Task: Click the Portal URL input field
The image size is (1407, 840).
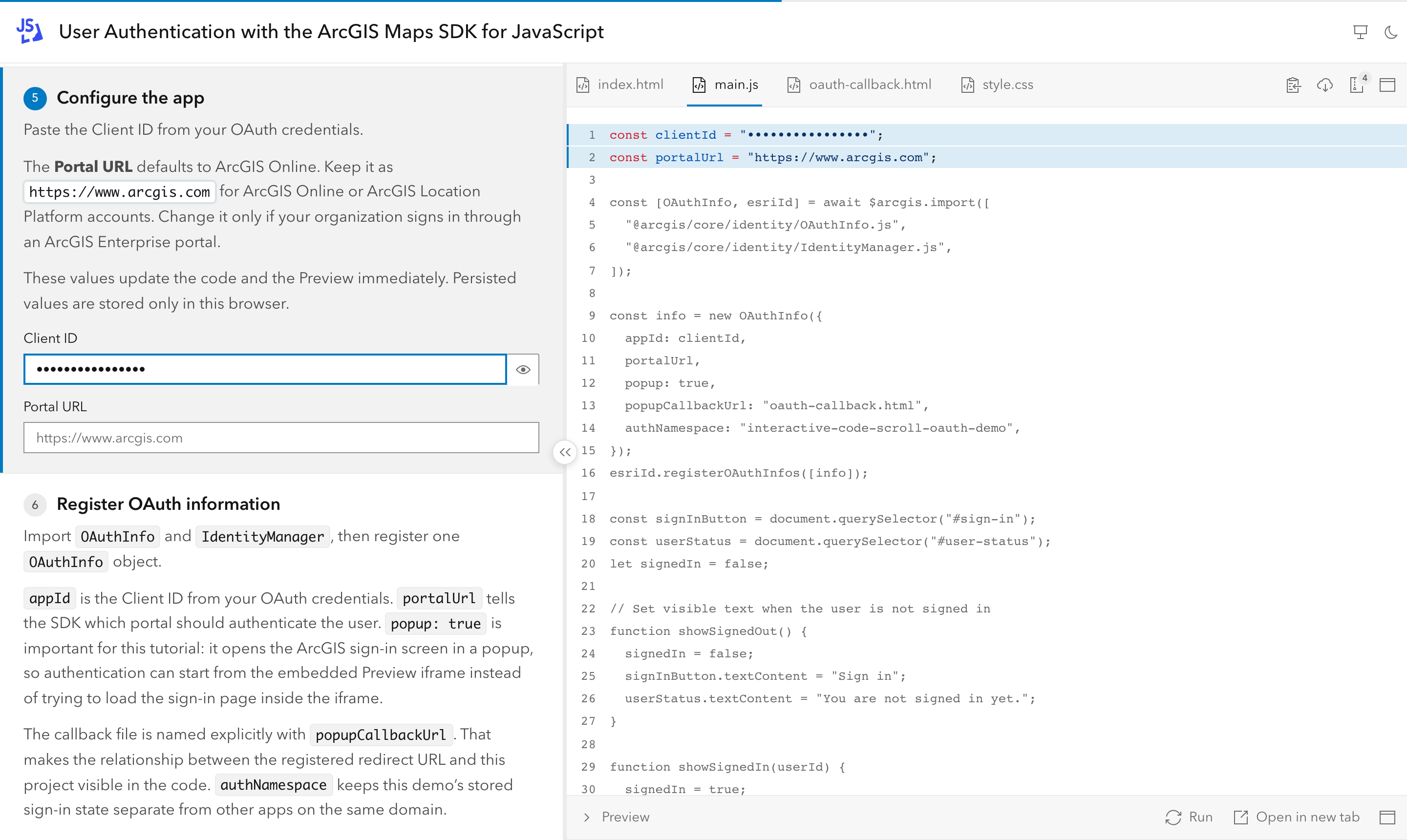Action: (x=281, y=438)
